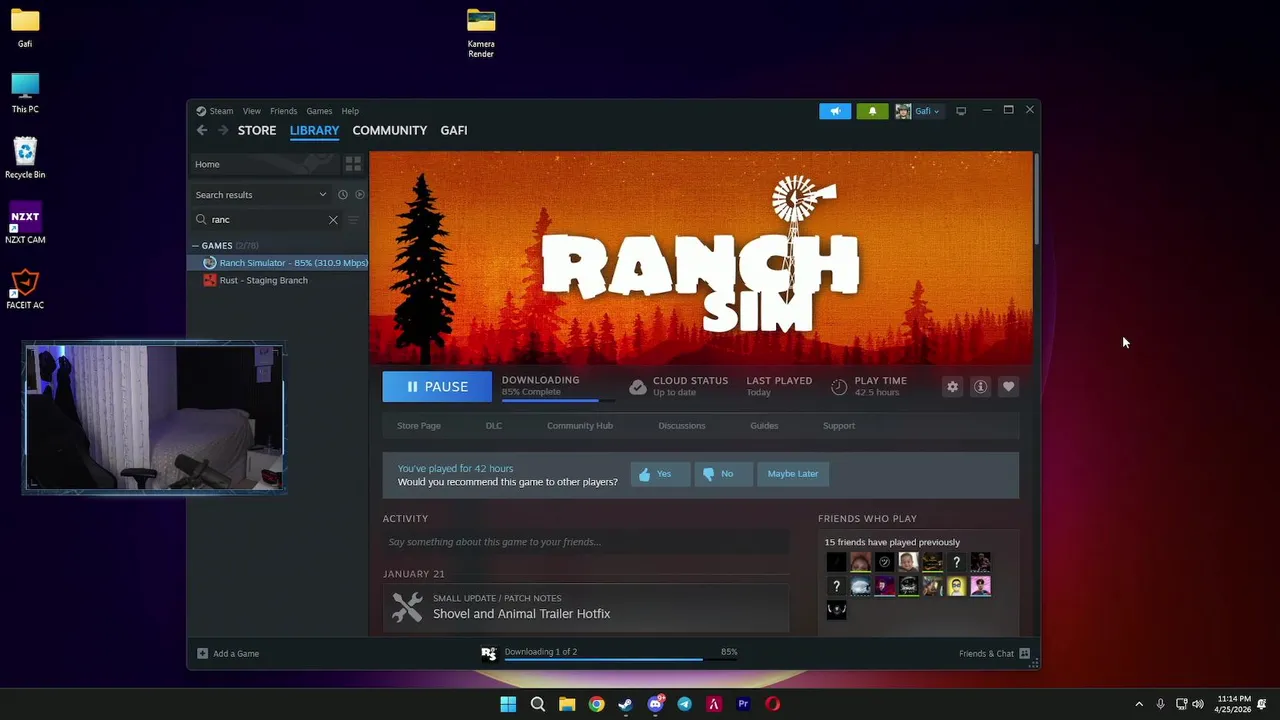Open the View menu

252,111
